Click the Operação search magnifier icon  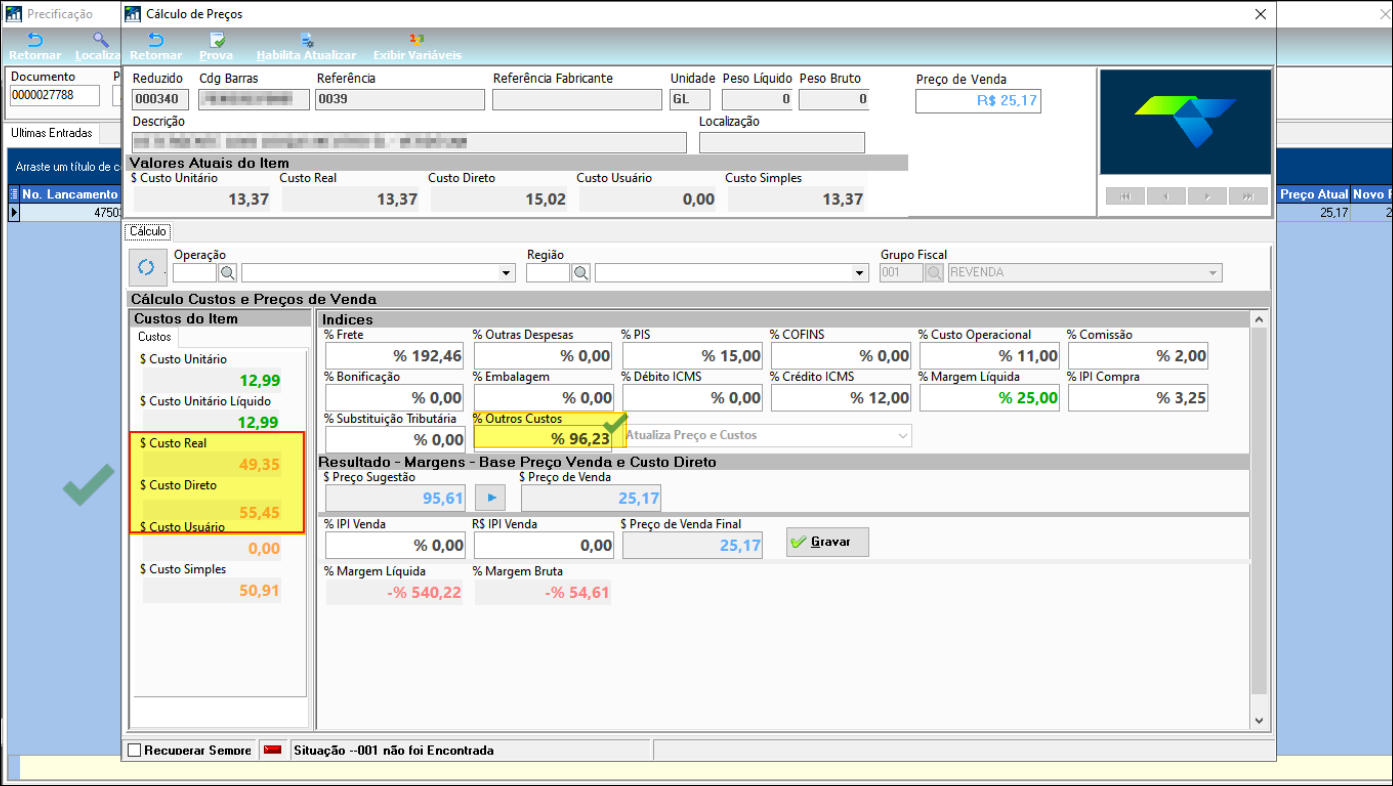(228, 273)
